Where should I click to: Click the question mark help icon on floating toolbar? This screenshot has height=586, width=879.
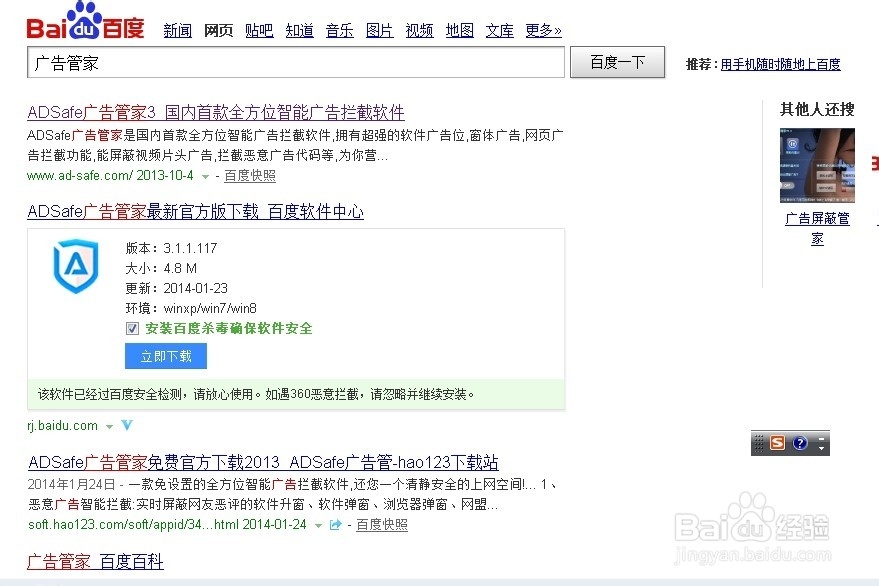(x=801, y=442)
